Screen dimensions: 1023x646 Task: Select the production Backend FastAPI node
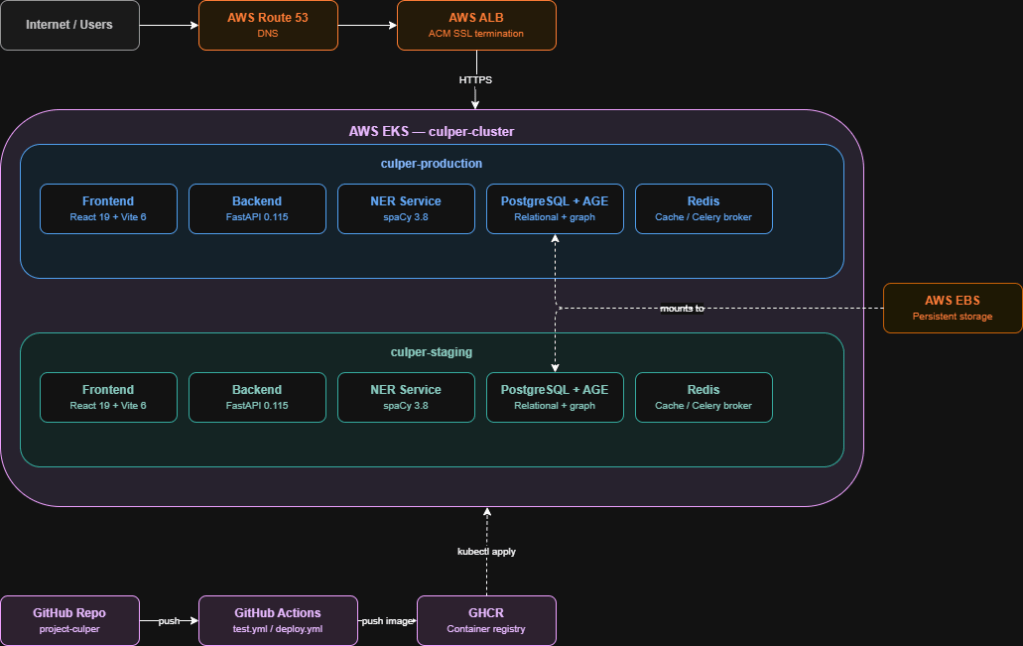point(257,208)
